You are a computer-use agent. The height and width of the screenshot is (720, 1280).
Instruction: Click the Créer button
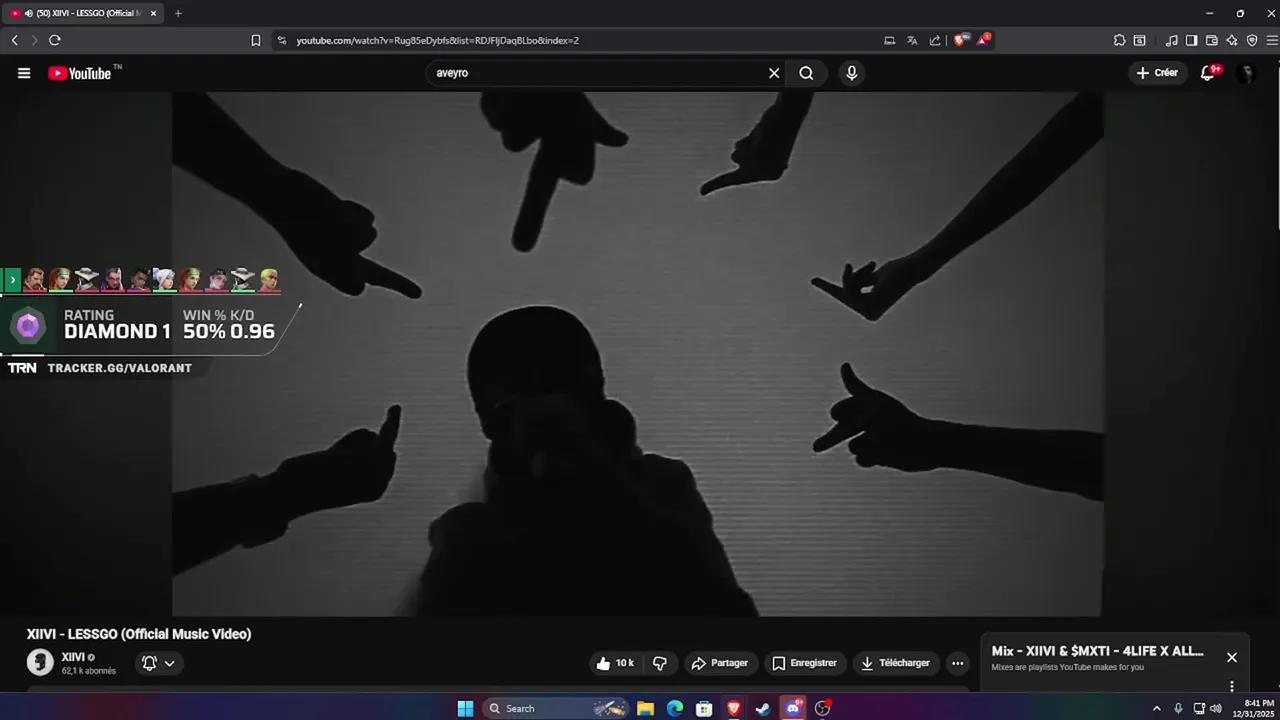coord(1157,73)
